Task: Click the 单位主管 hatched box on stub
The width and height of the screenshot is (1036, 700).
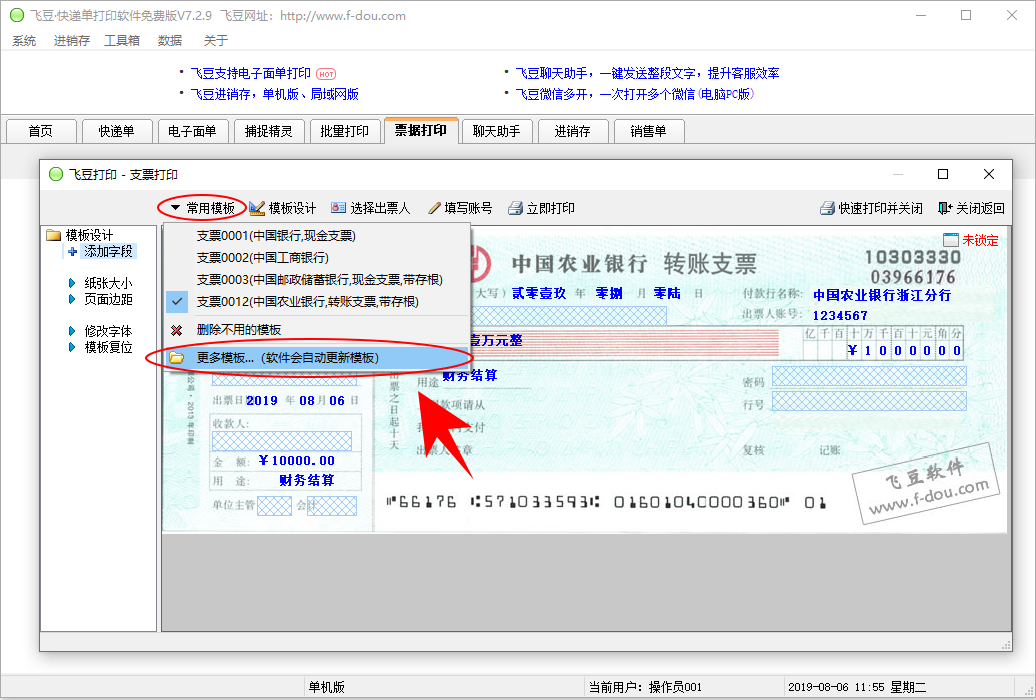Action: (274, 506)
